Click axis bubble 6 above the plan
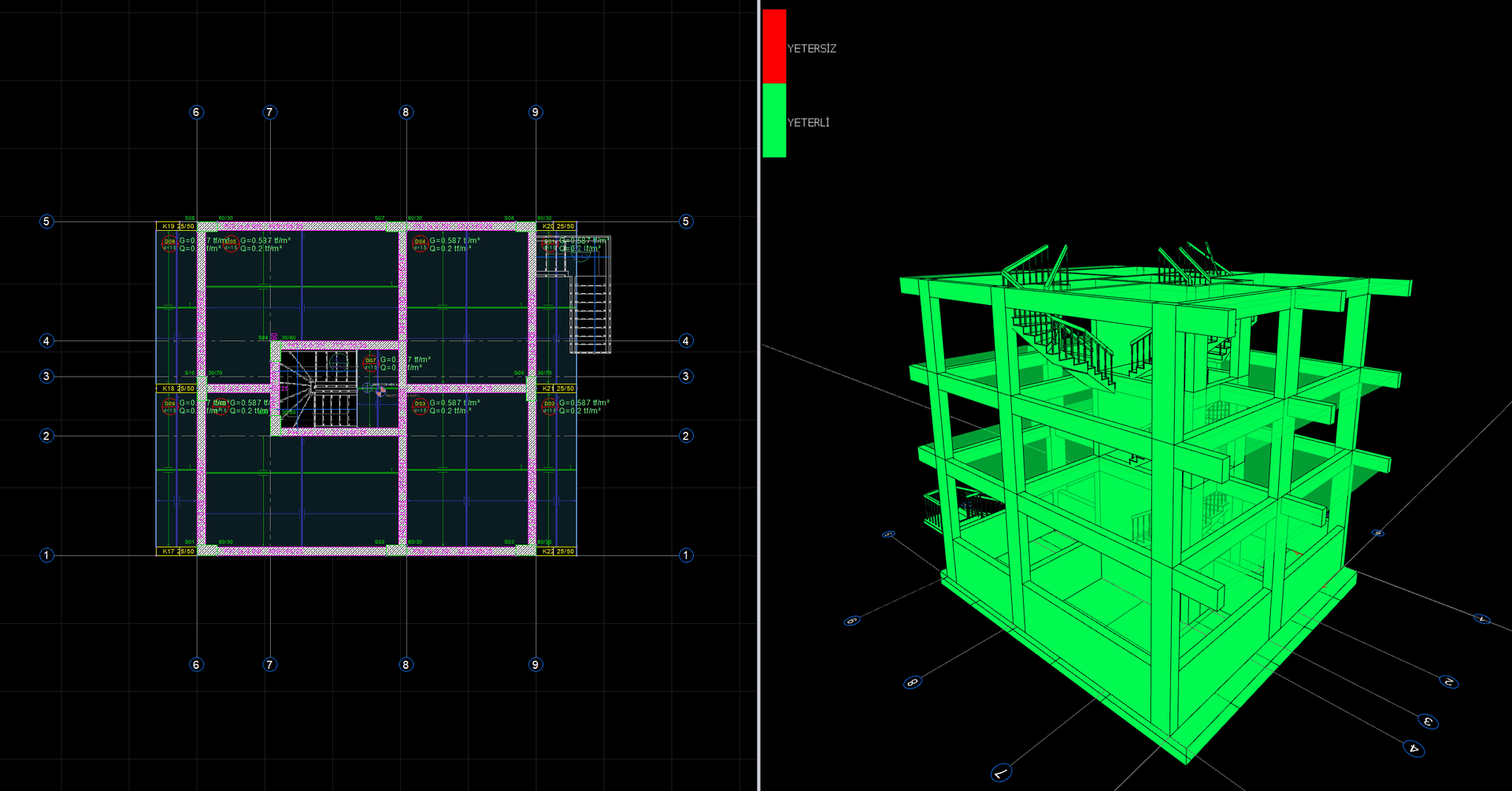1512x791 pixels. pos(197,112)
